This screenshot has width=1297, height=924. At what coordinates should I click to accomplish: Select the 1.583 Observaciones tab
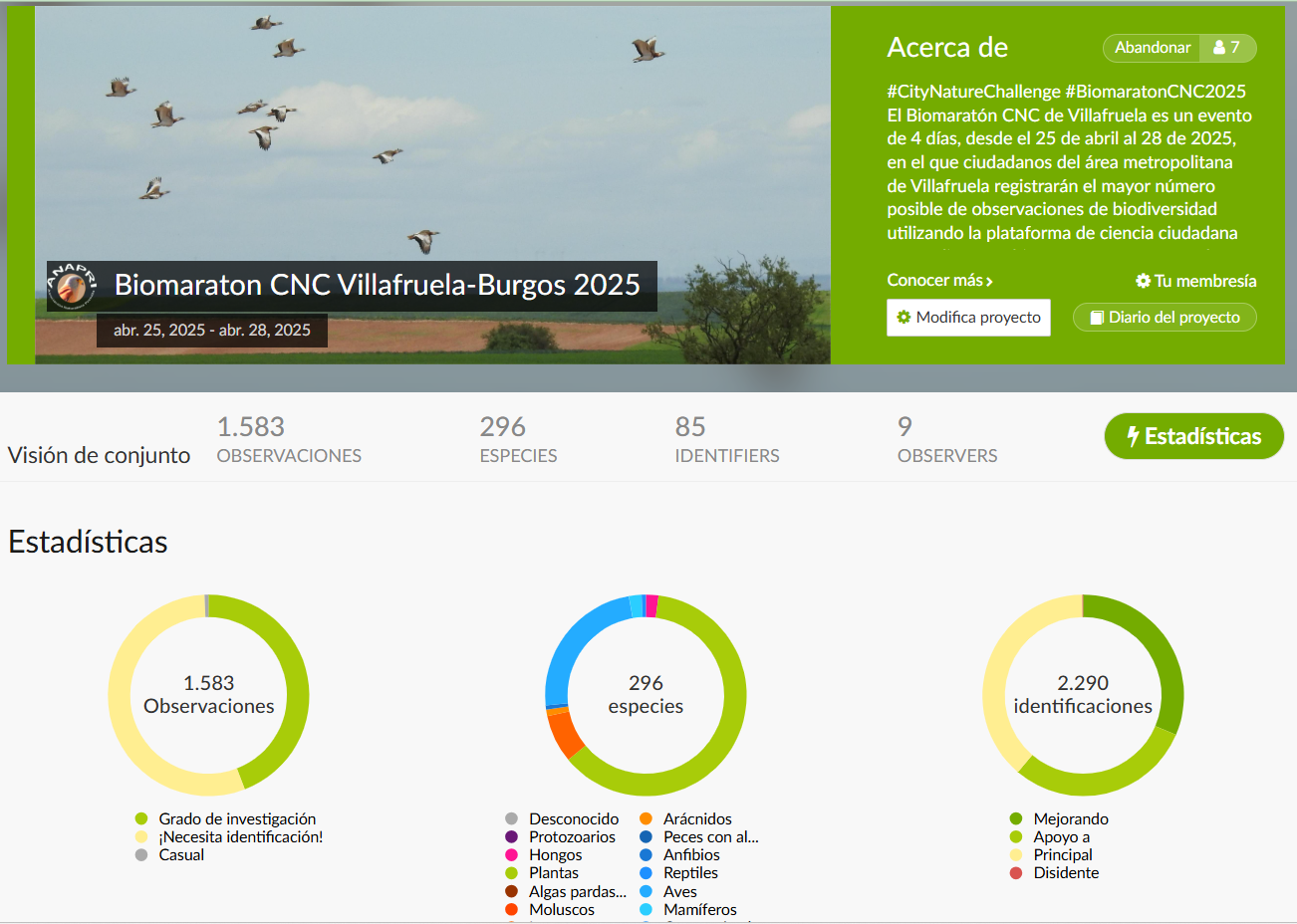pos(289,440)
